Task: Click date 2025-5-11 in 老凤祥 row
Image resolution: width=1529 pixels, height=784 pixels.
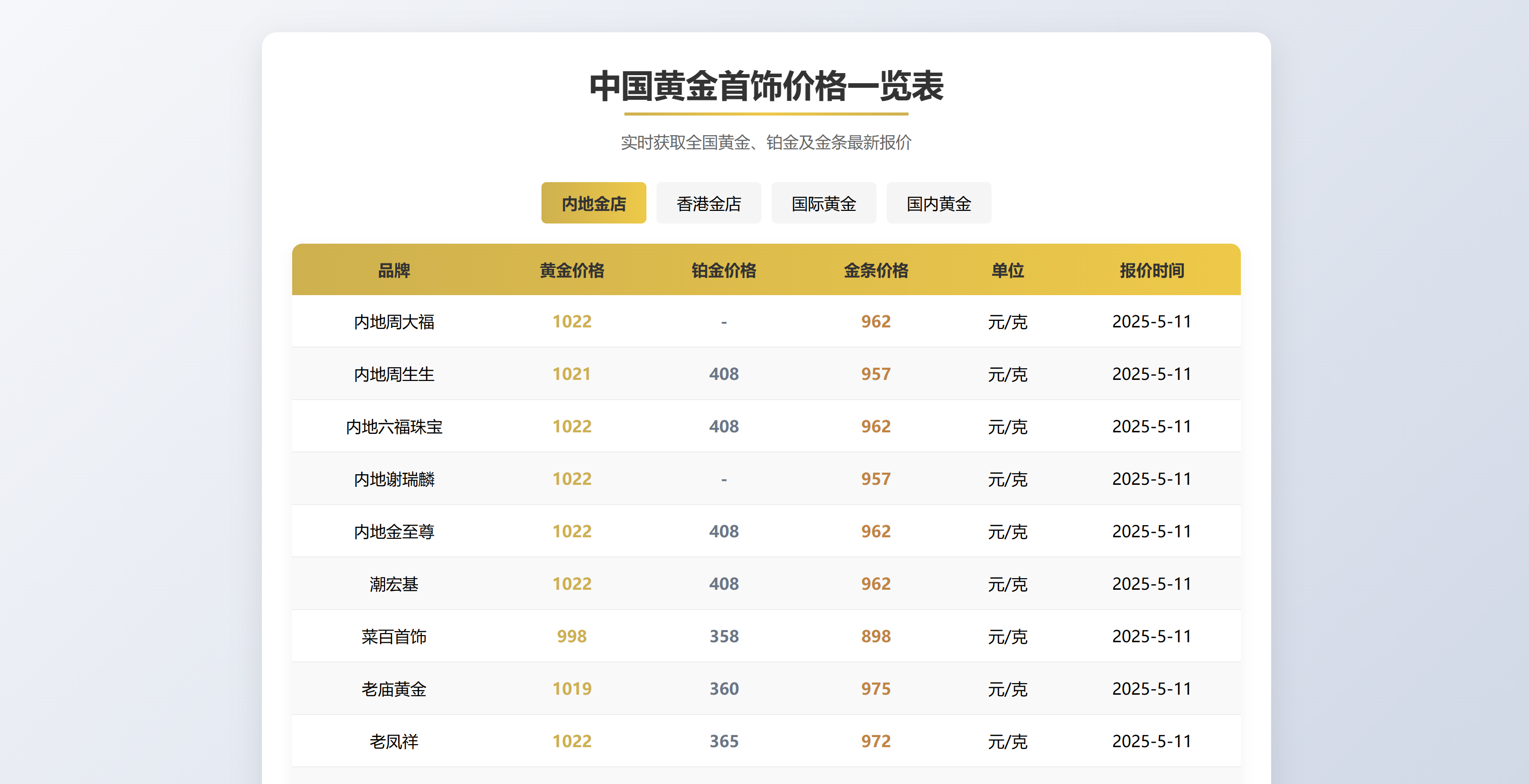Action: click(x=1152, y=741)
